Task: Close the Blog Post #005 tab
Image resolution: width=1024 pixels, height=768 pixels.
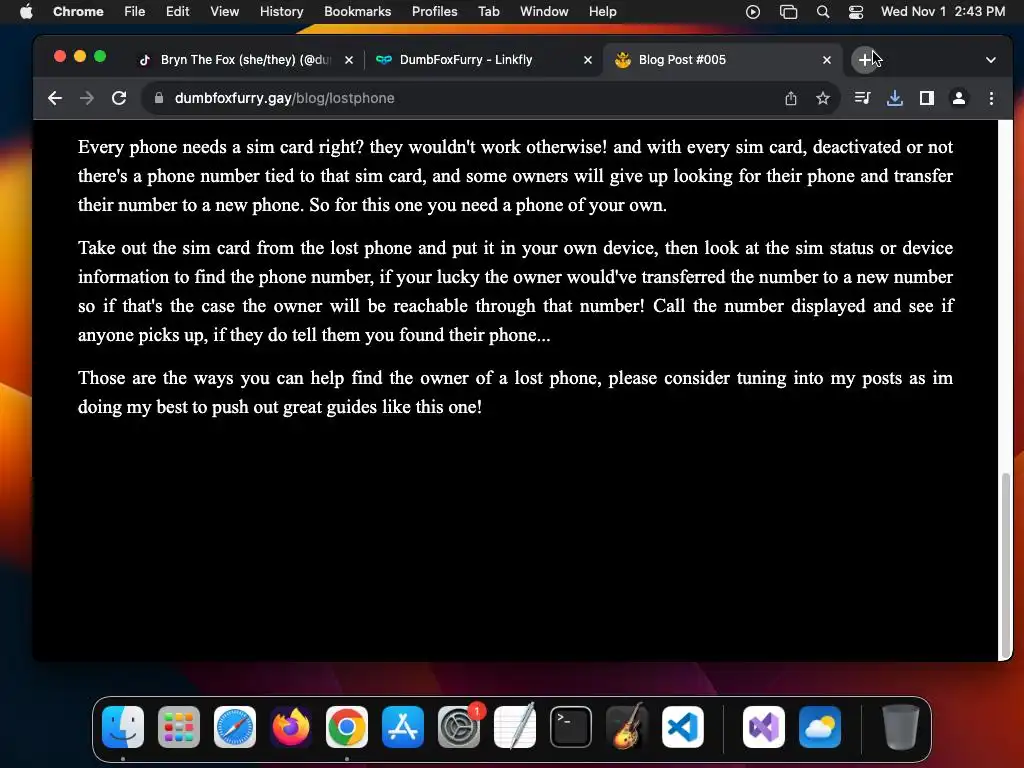Action: pyautogui.click(x=827, y=60)
